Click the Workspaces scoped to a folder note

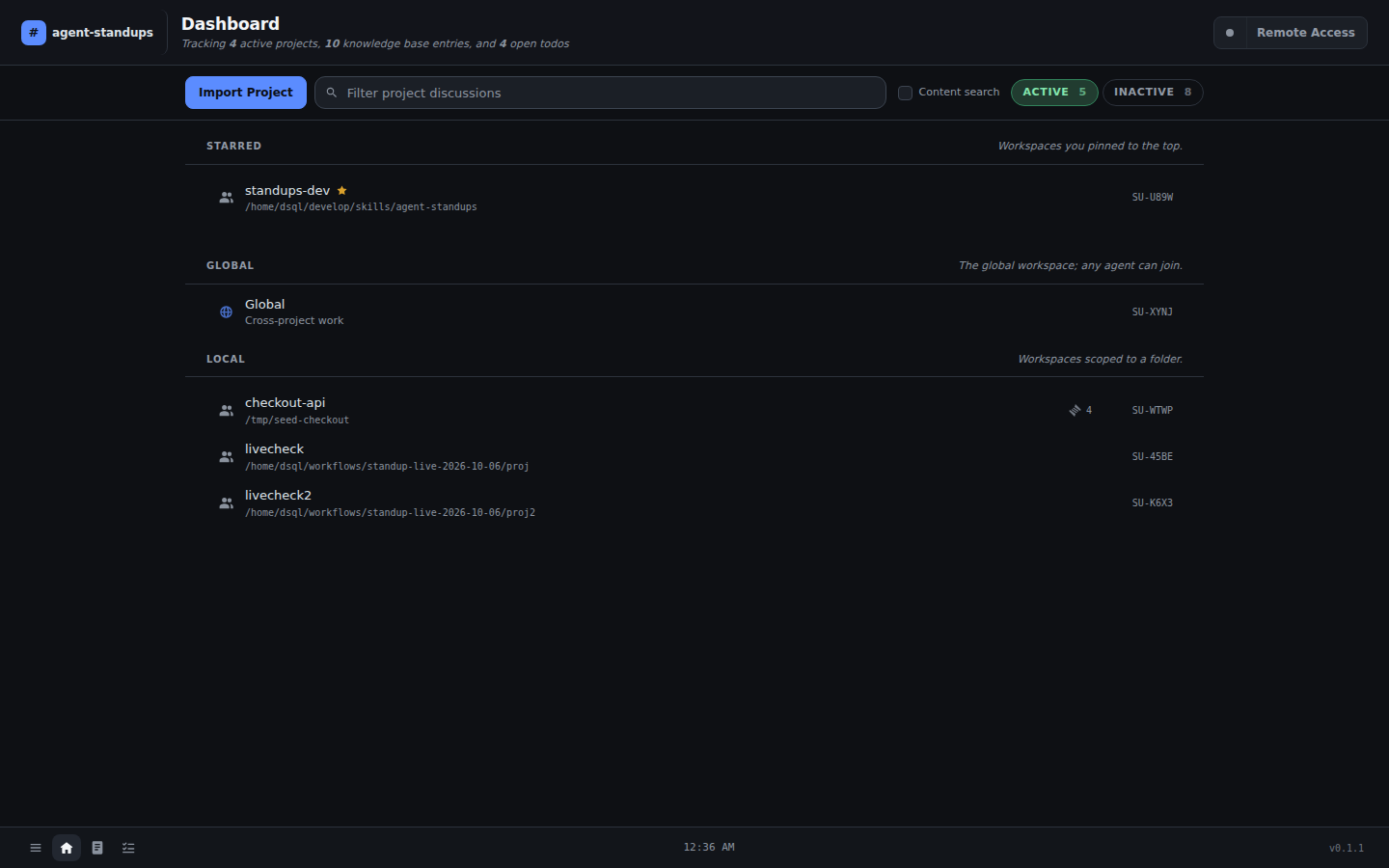(1101, 360)
